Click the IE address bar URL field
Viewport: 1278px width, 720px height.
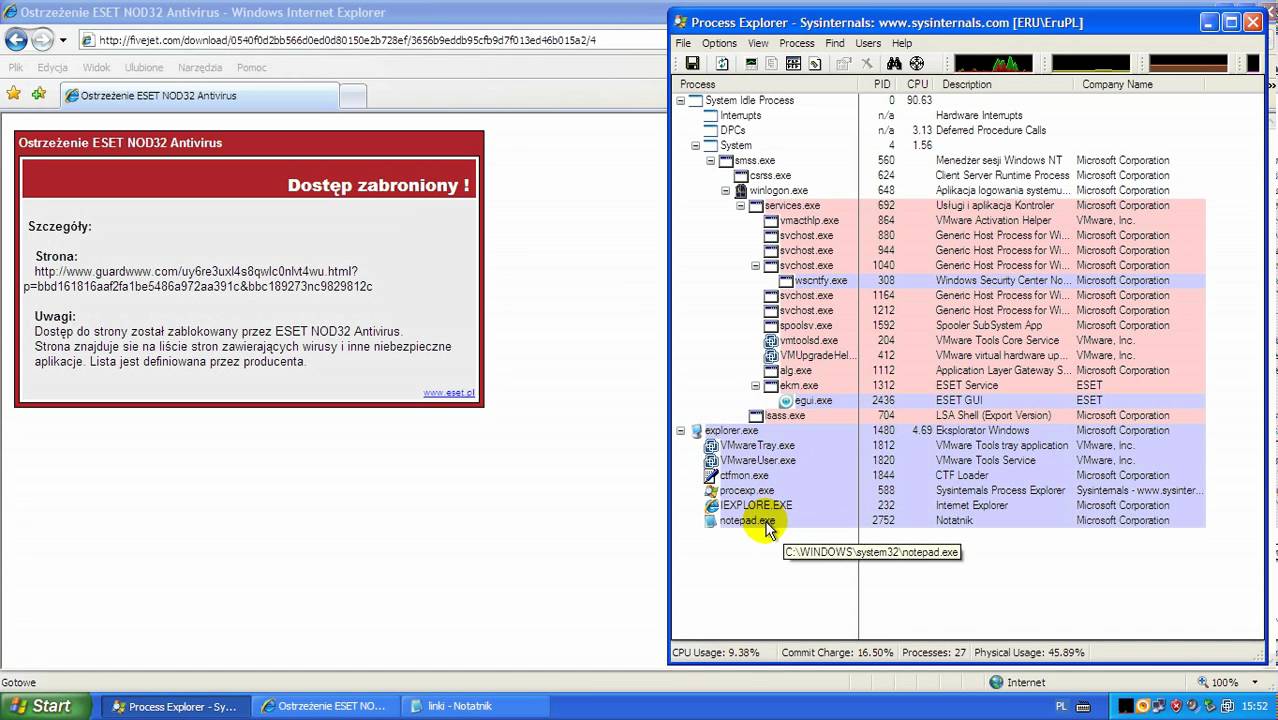(x=370, y=40)
